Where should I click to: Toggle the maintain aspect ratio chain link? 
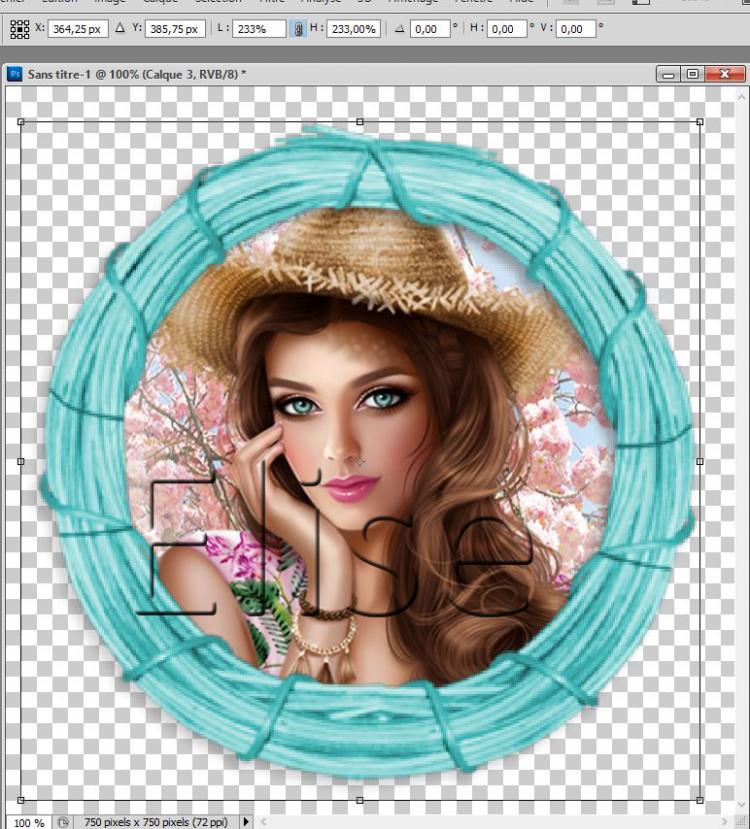click(297, 30)
